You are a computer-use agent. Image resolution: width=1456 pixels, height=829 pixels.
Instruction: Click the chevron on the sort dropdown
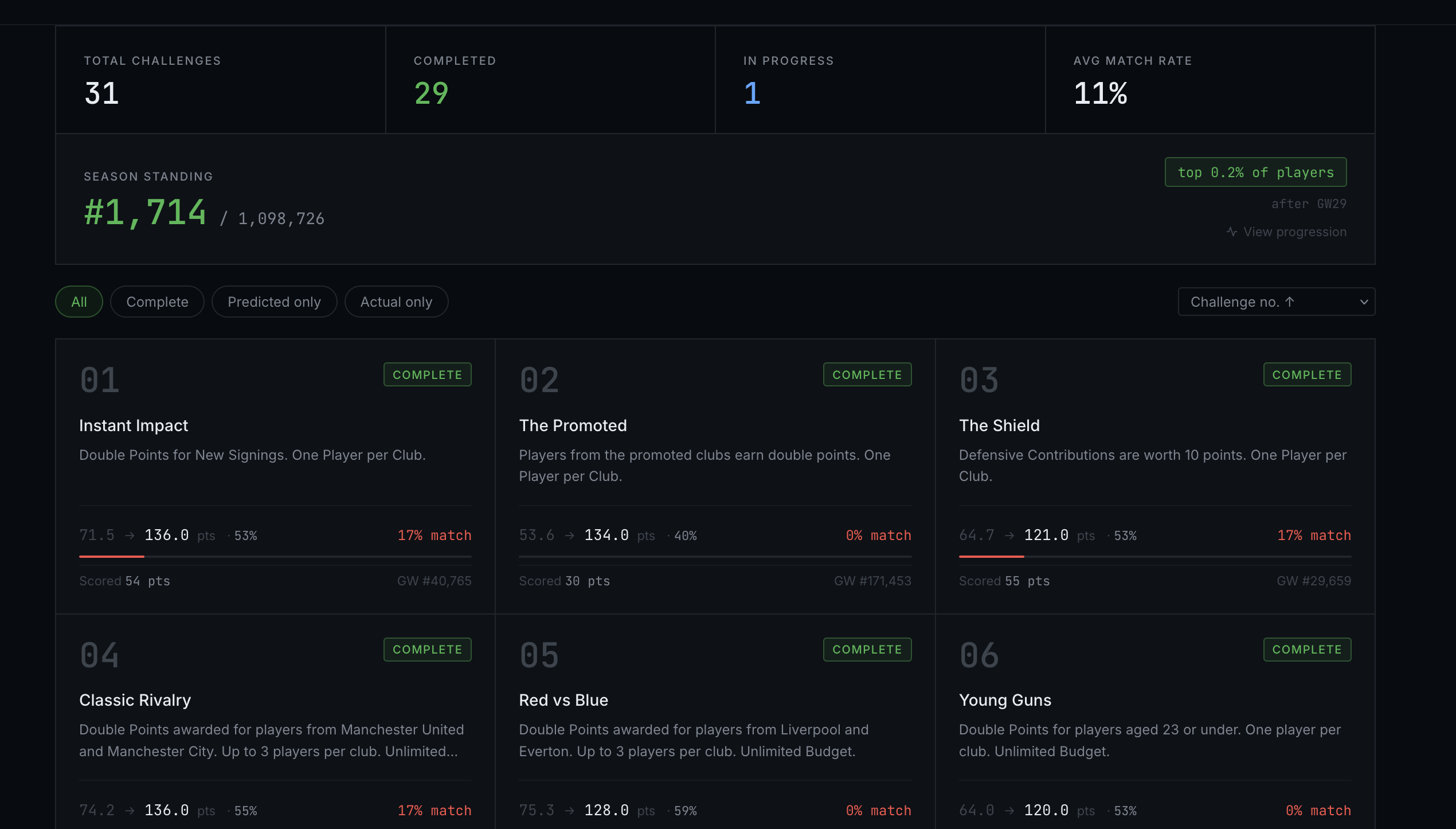pos(1364,302)
